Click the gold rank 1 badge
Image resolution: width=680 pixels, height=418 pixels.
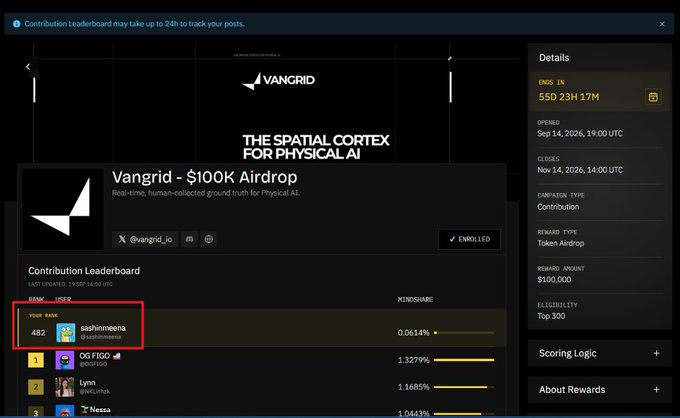pos(36,360)
